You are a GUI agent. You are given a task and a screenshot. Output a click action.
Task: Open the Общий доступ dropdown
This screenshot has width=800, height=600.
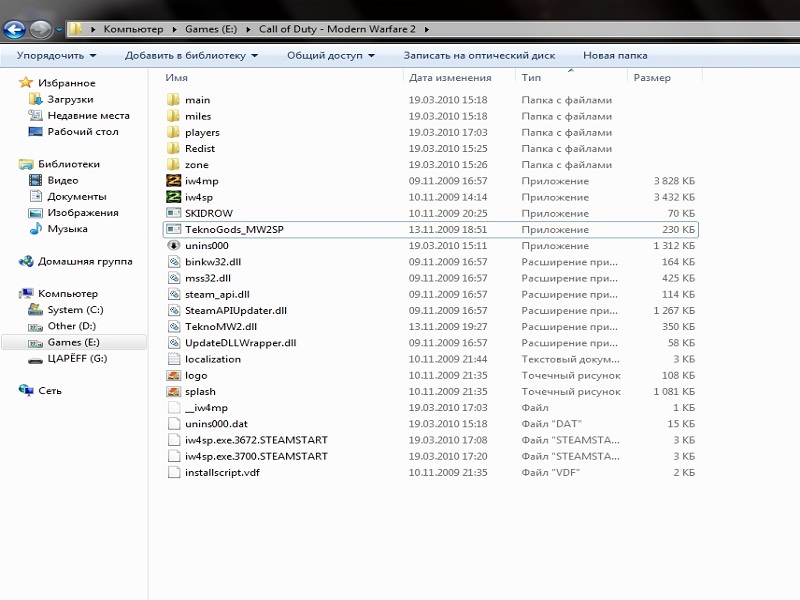pos(331,55)
